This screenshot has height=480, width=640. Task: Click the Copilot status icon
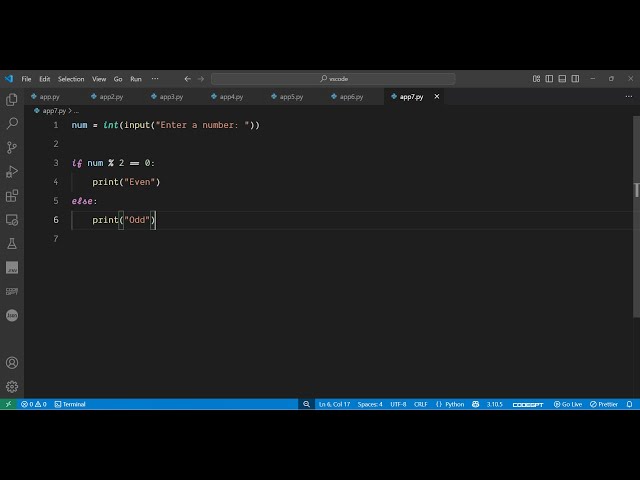[476, 404]
